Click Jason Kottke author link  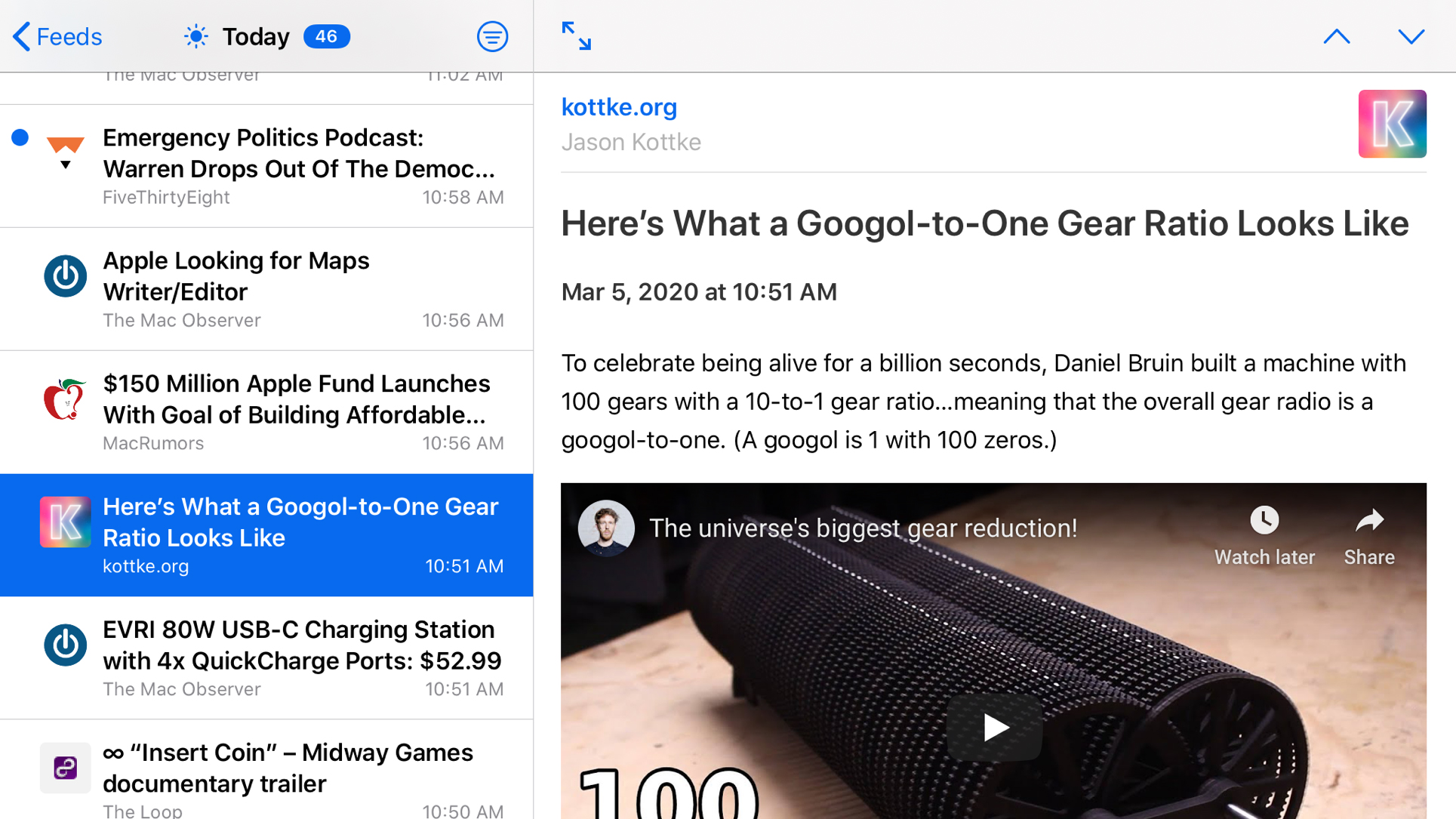[631, 141]
